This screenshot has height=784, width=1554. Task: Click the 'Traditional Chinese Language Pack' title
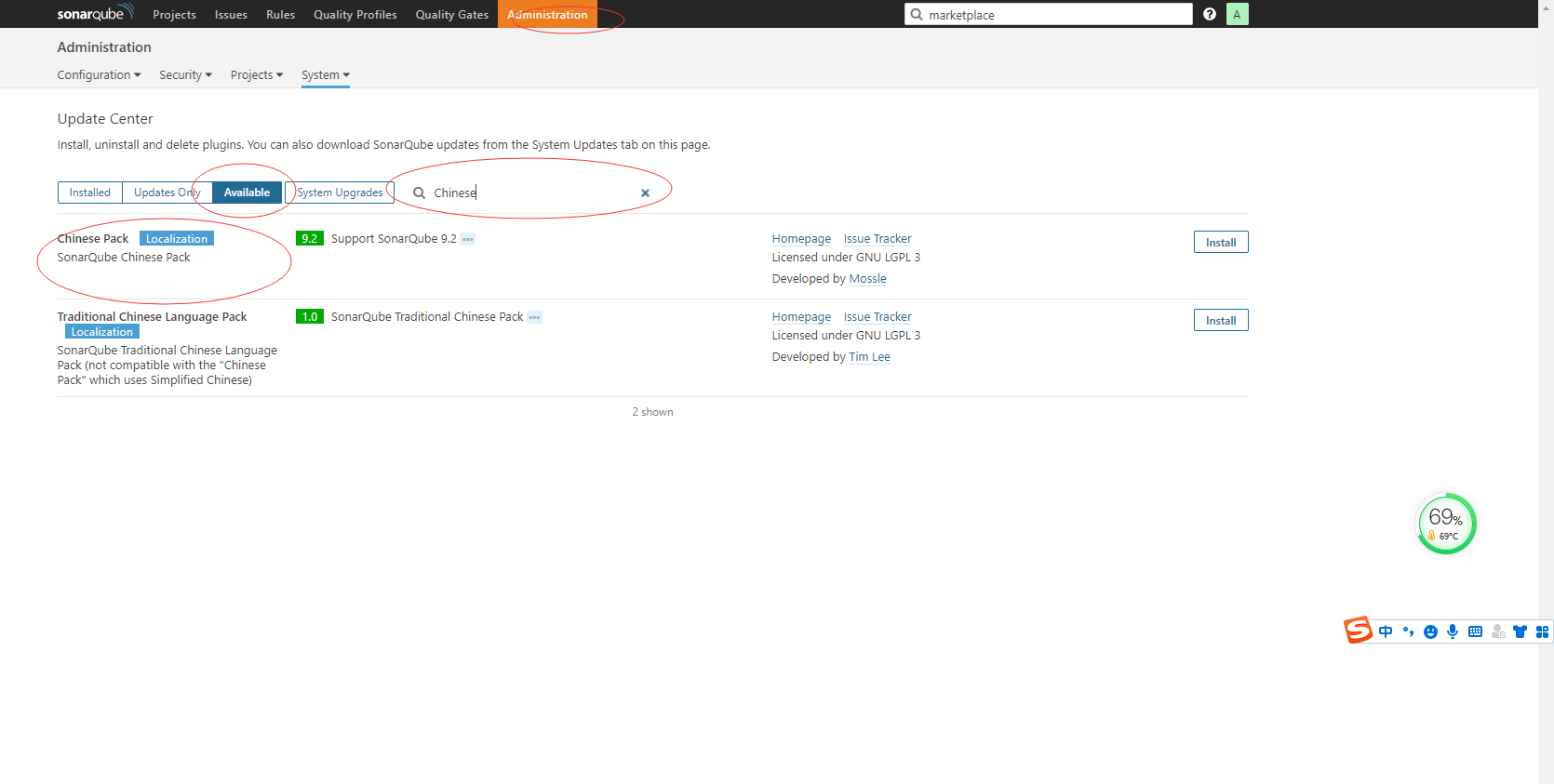click(152, 317)
